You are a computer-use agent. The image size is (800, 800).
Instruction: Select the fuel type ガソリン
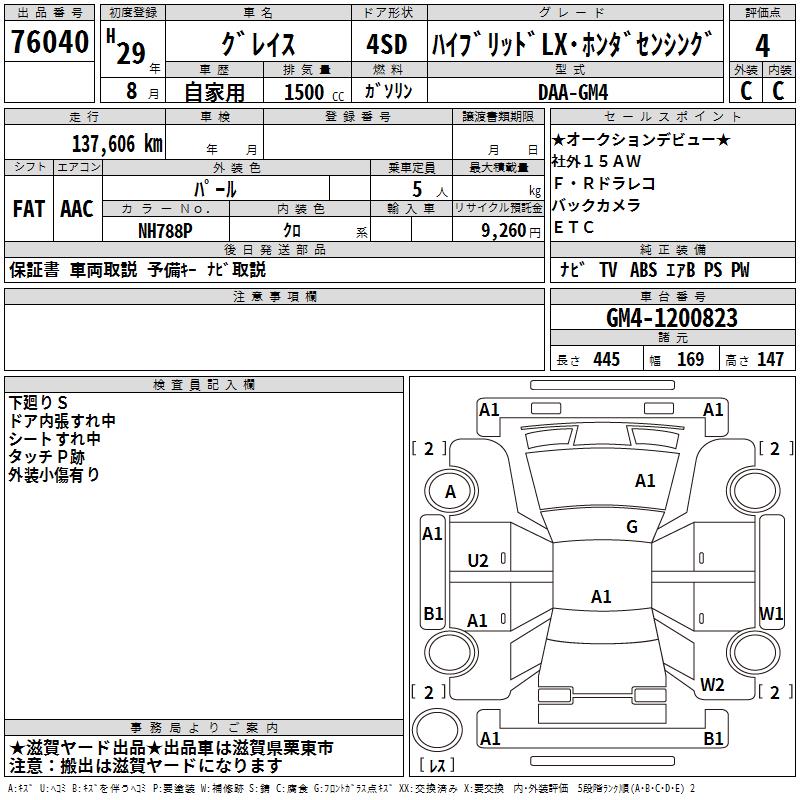[x=388, y=91]
